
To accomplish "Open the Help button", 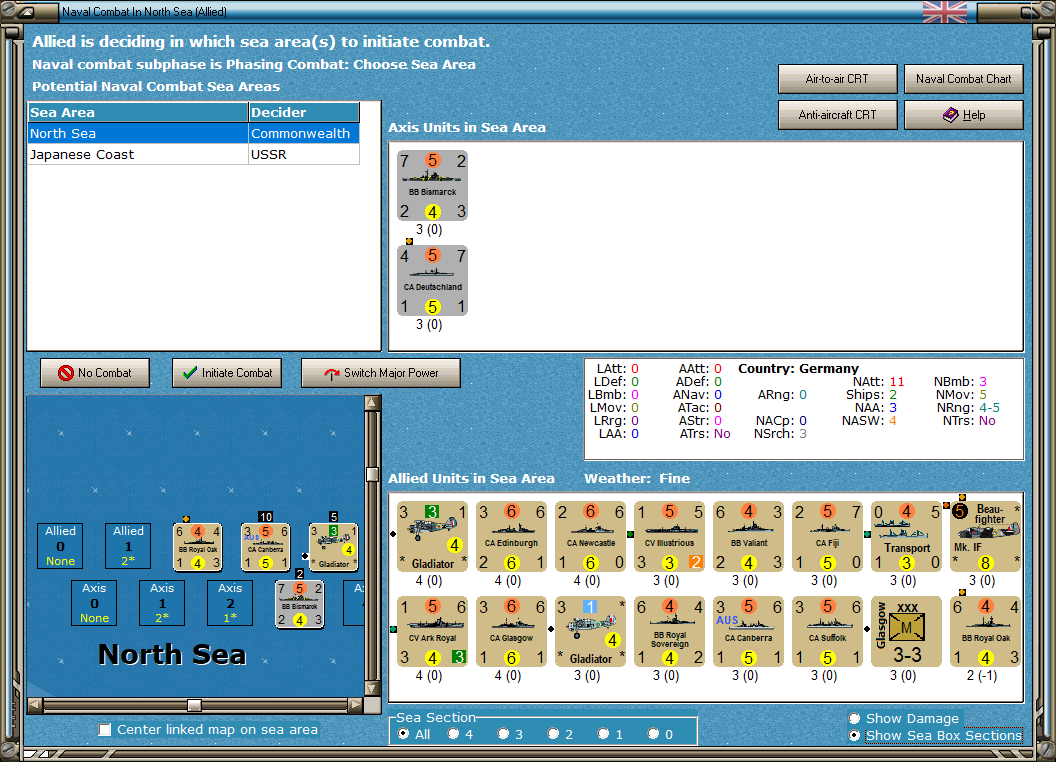I will click(x=964, y=115).
